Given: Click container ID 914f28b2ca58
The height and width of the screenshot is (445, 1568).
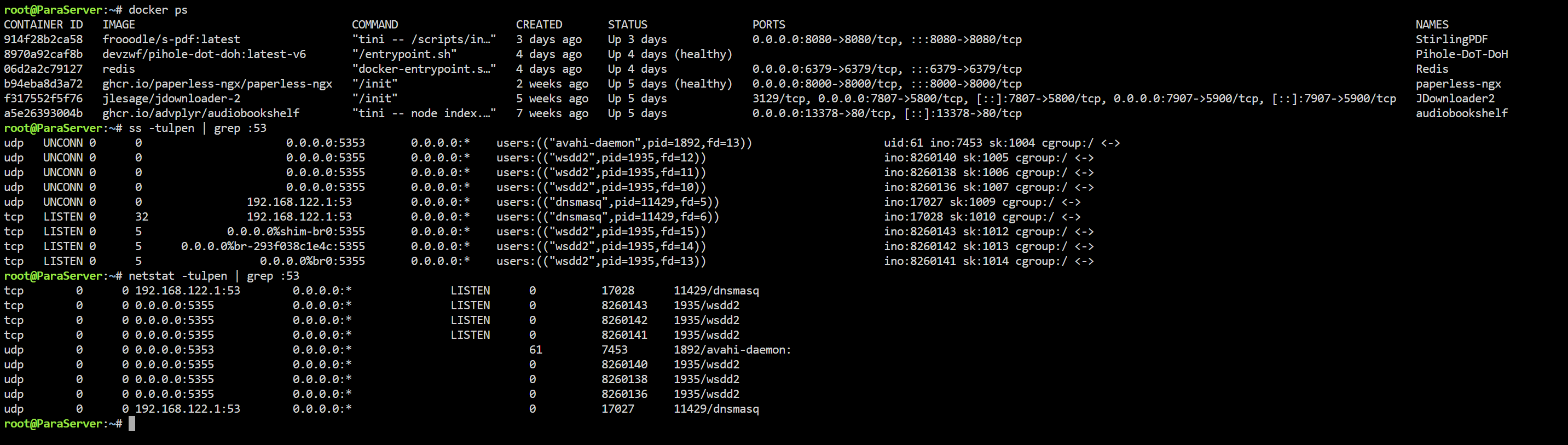Looking at the screenshot, I should (x=43, y=39).
